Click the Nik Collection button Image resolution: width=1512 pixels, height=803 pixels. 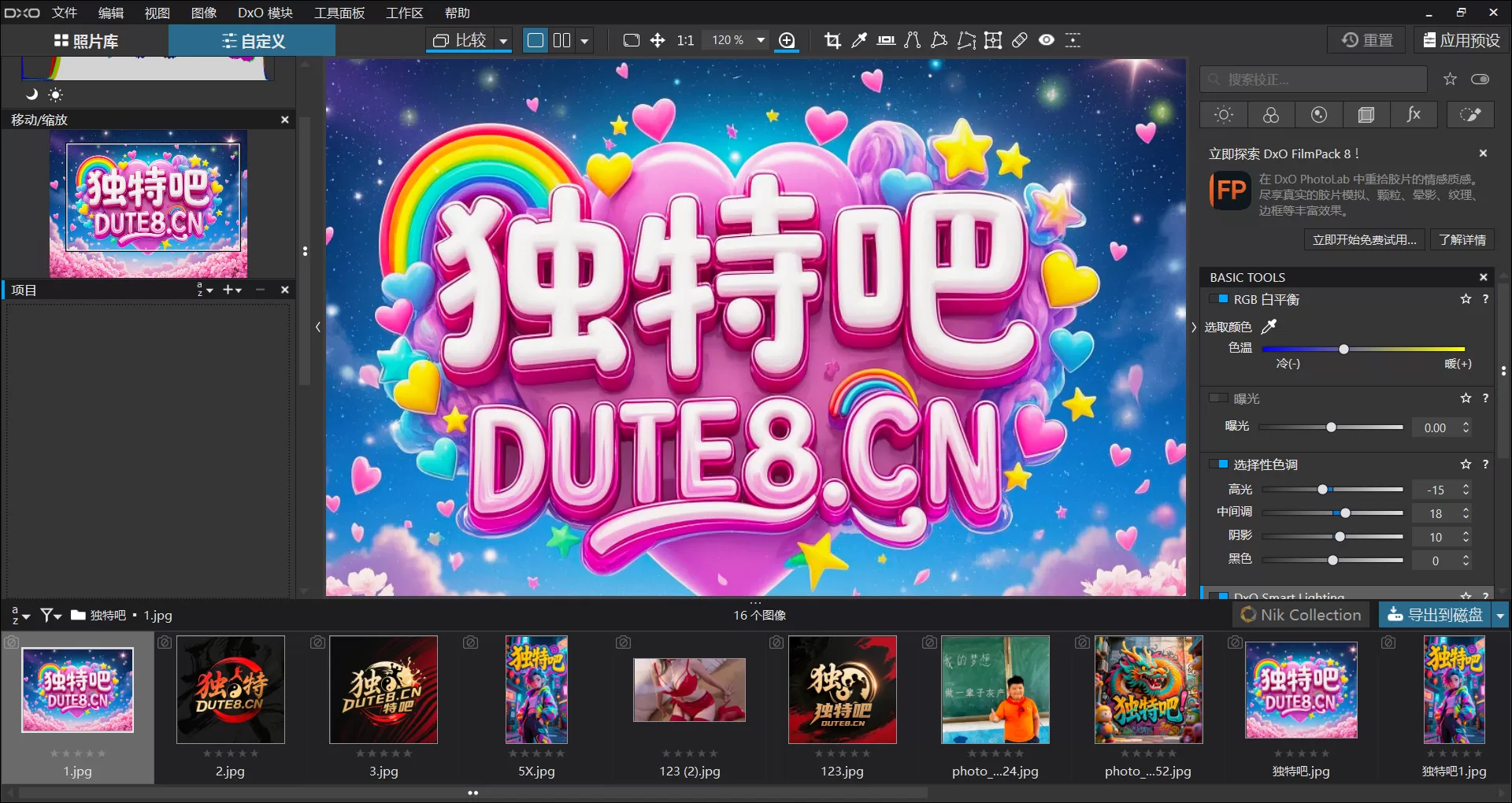click(1300, 615)
